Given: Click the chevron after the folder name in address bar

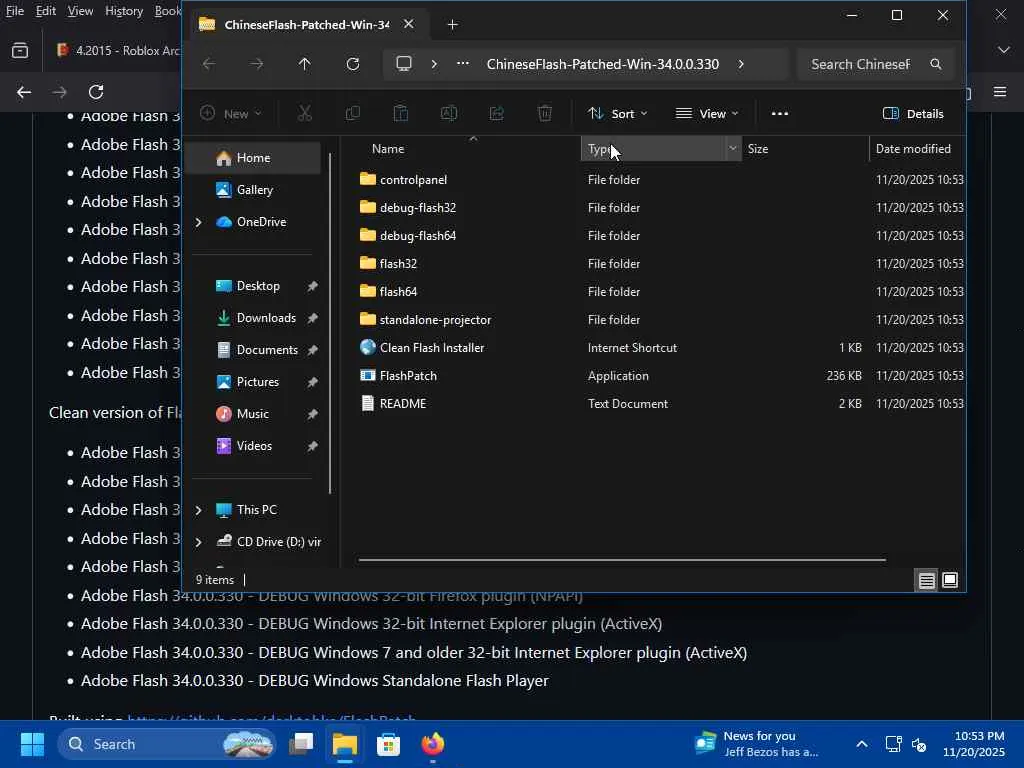Looking at the screenshot, I should click(x=741, y=64).
